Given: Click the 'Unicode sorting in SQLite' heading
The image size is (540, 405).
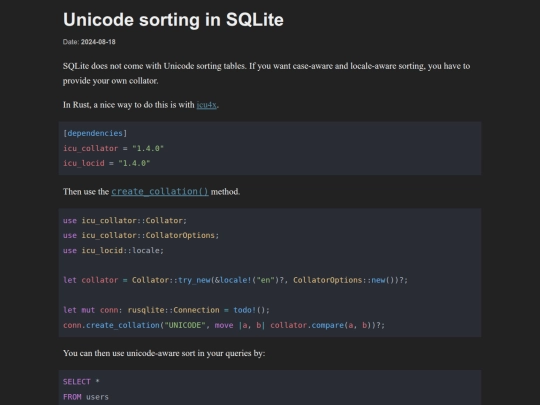Looking at the screenshot, I should click(173, 20).
